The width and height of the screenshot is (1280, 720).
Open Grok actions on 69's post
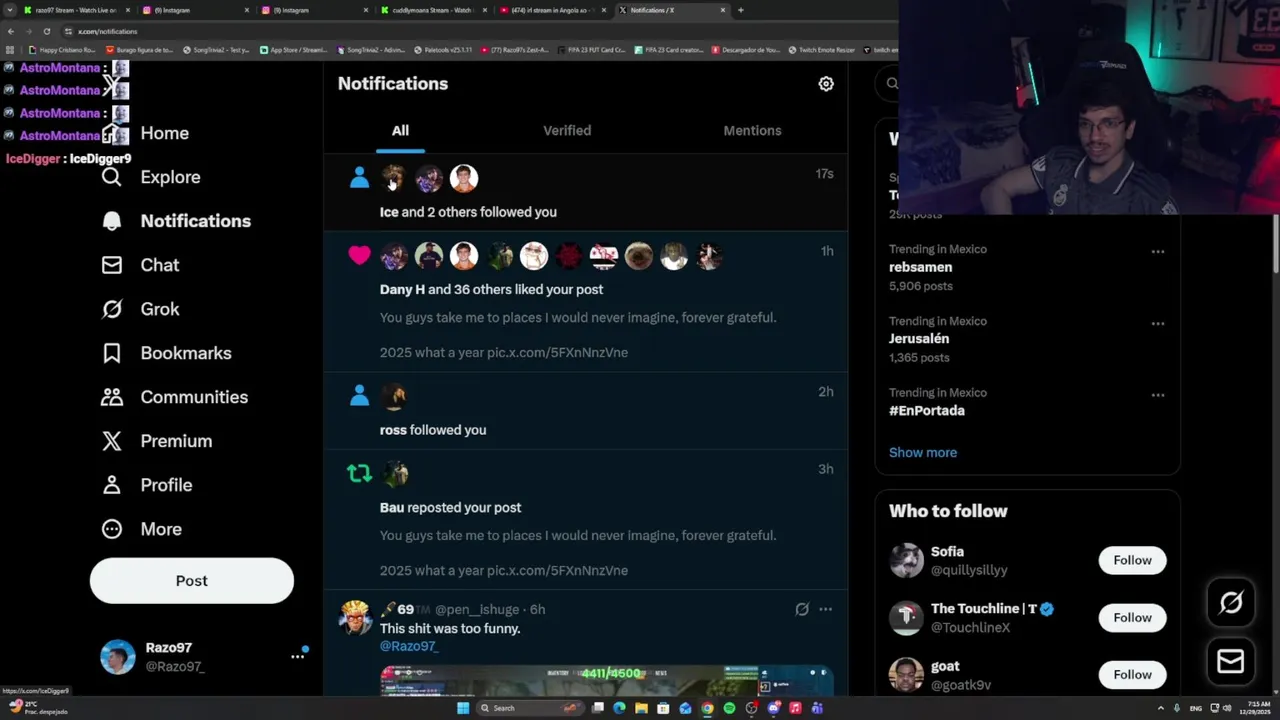point(802,609)
